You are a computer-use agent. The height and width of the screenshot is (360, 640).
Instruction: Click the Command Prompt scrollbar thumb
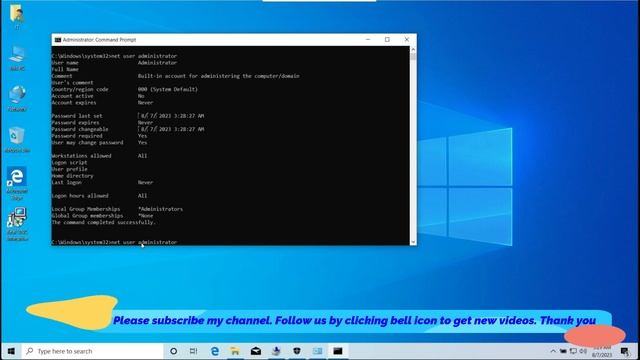[413, 57]
